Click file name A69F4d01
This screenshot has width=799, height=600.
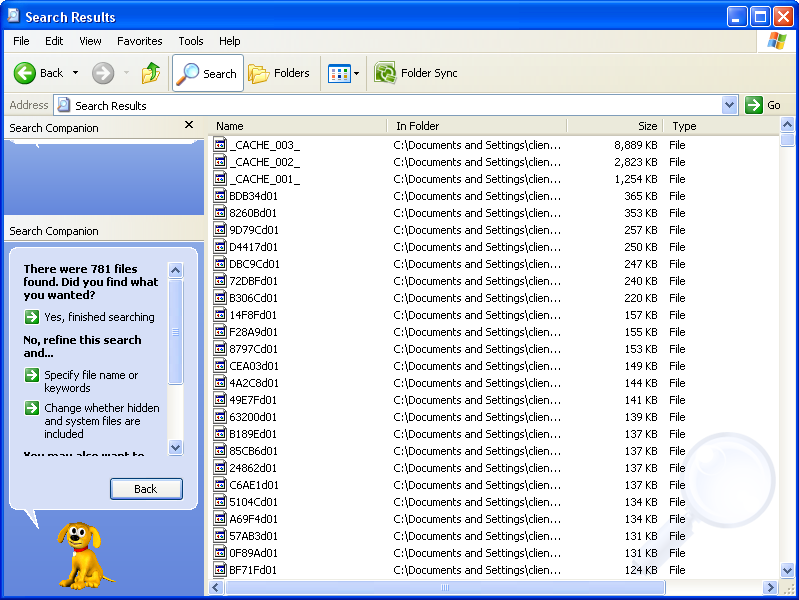click(x=253, y=519)
